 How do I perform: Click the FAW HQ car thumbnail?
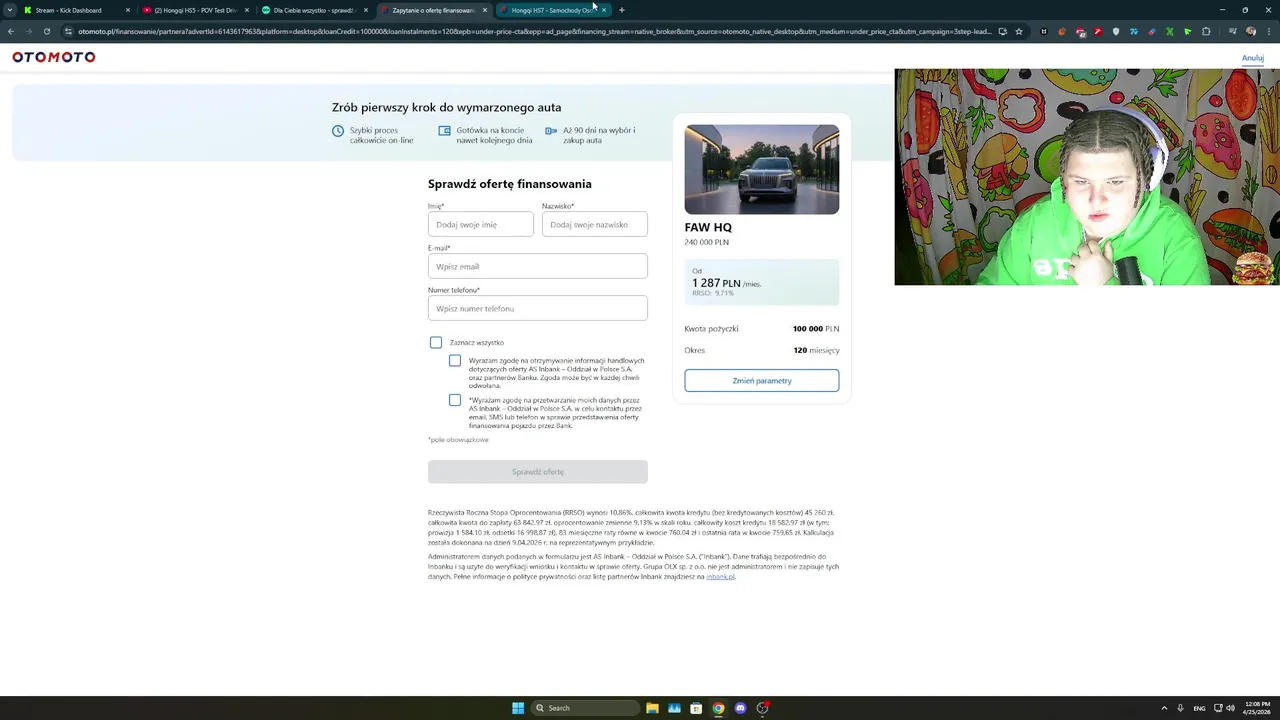762,169
